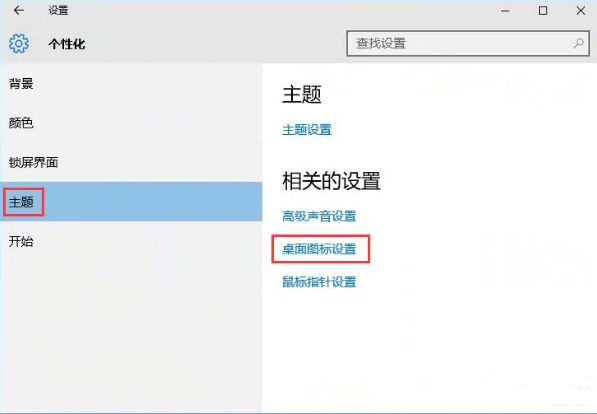The image size is (597, 414).
Task: Open the 开始 section
Action: [131, 241]
